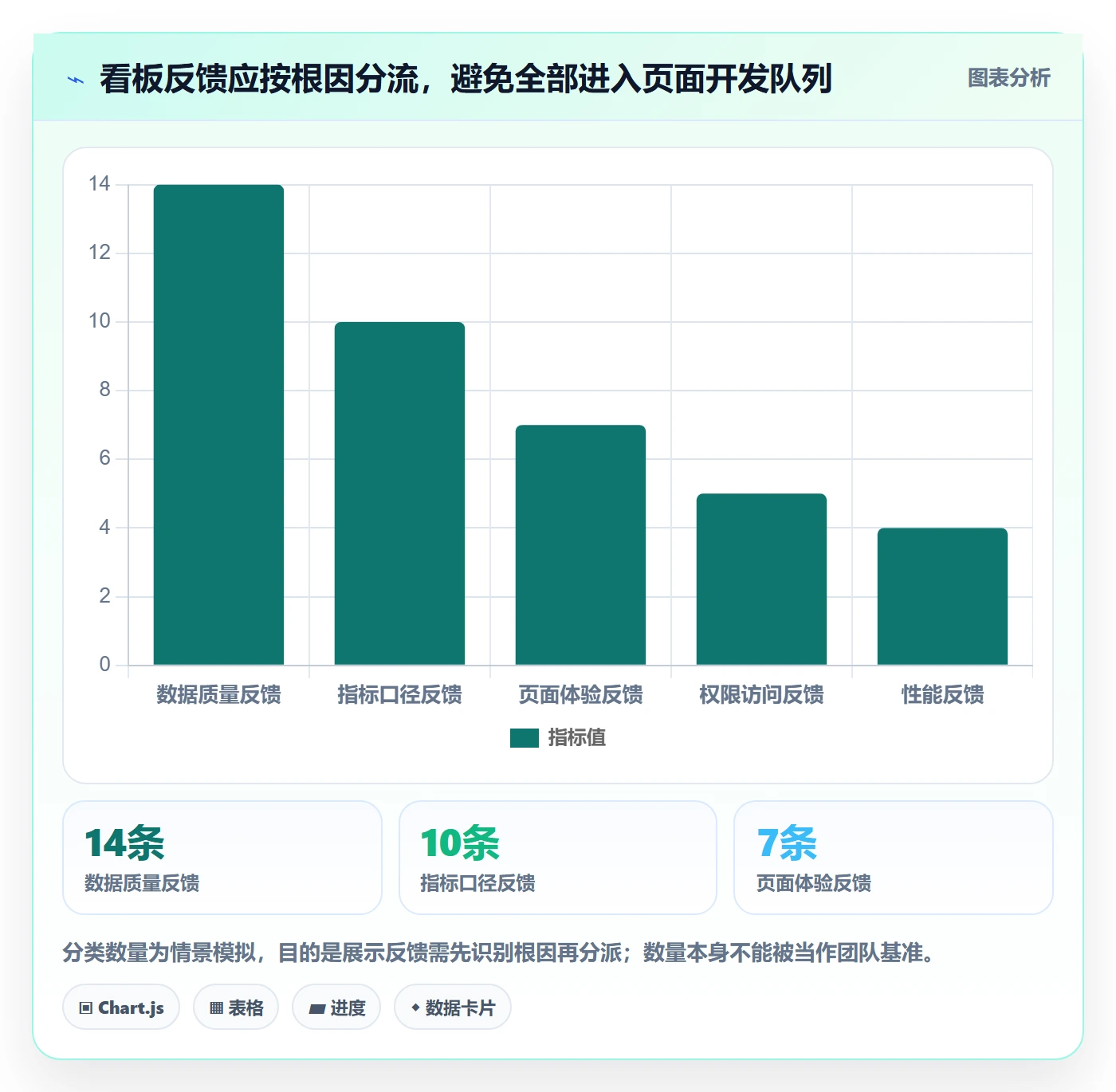Click the diamond icon in 数据卡片 chip
This screenshot has width=1116, height=1092.
click(x=415, y=1008)
